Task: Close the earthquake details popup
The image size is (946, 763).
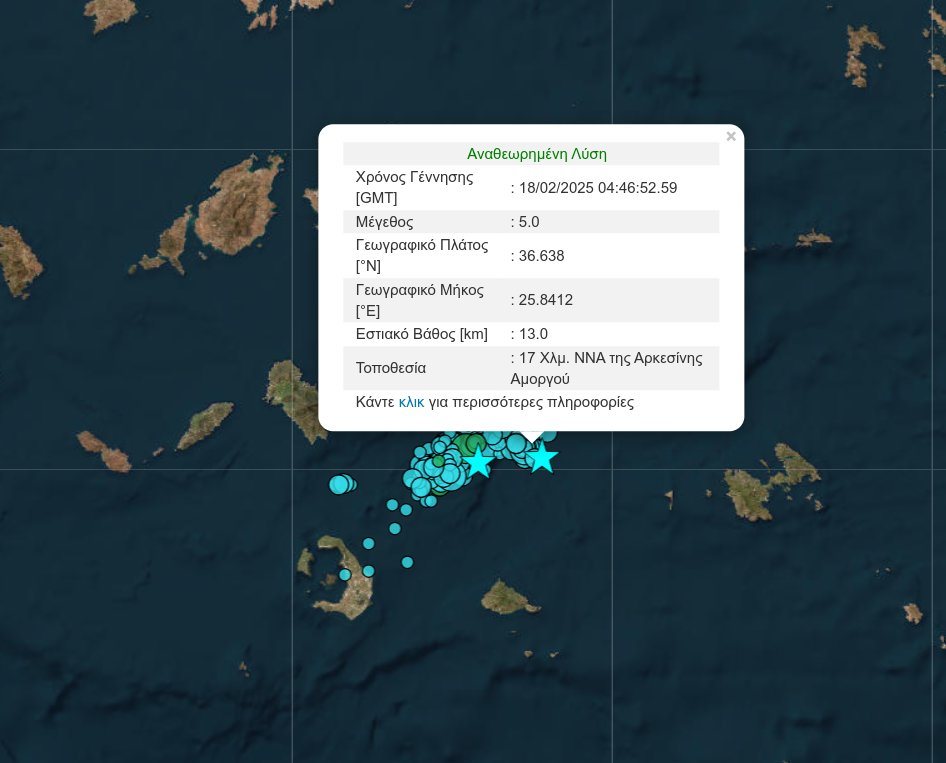Action: [731, 136]
